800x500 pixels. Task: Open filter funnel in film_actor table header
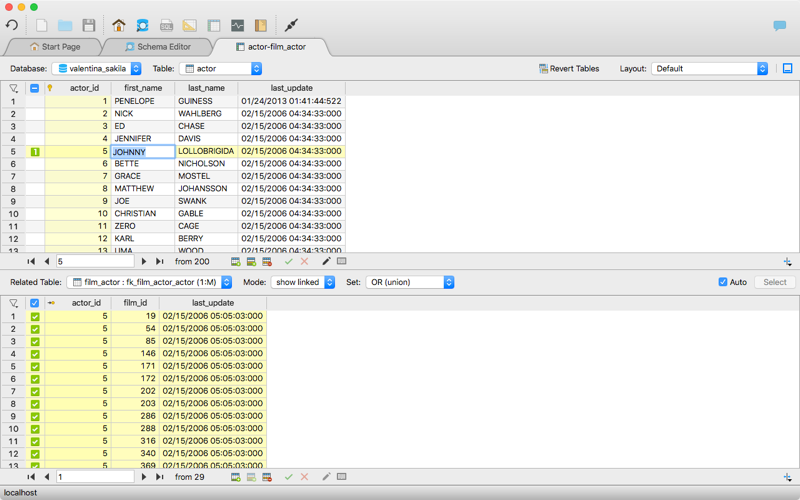pyautogui.click(x=14, y=303)
